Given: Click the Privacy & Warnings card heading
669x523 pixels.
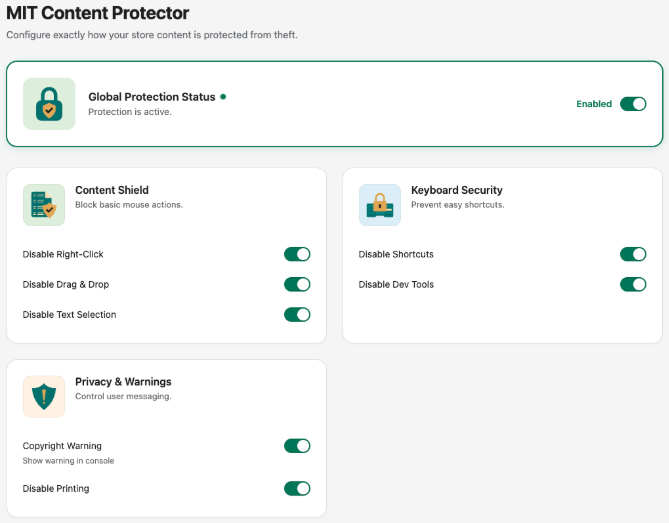Looking at the screenshot, I should point(123,382).
